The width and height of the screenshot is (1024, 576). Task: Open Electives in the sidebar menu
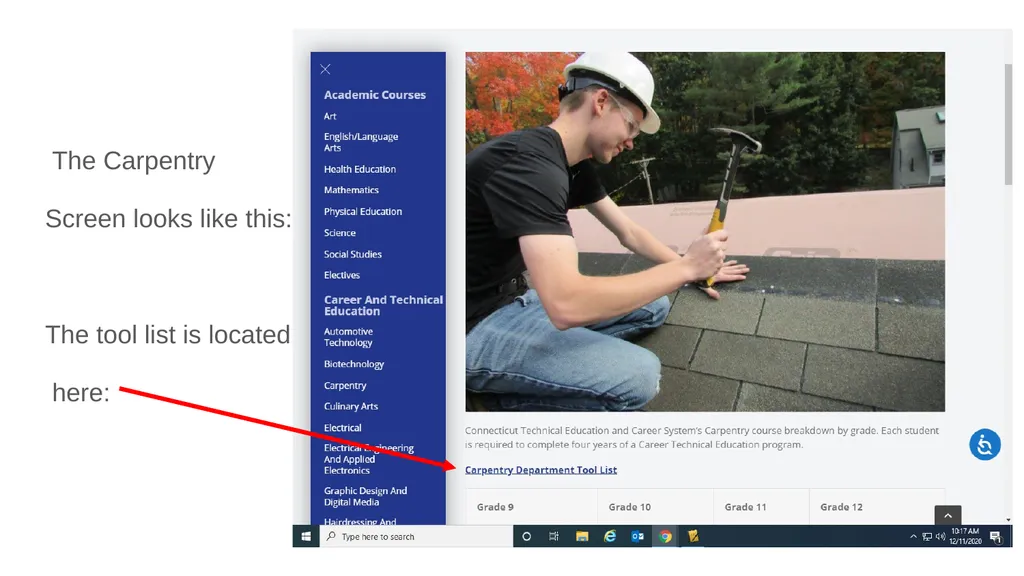click(x=342, y=275)
